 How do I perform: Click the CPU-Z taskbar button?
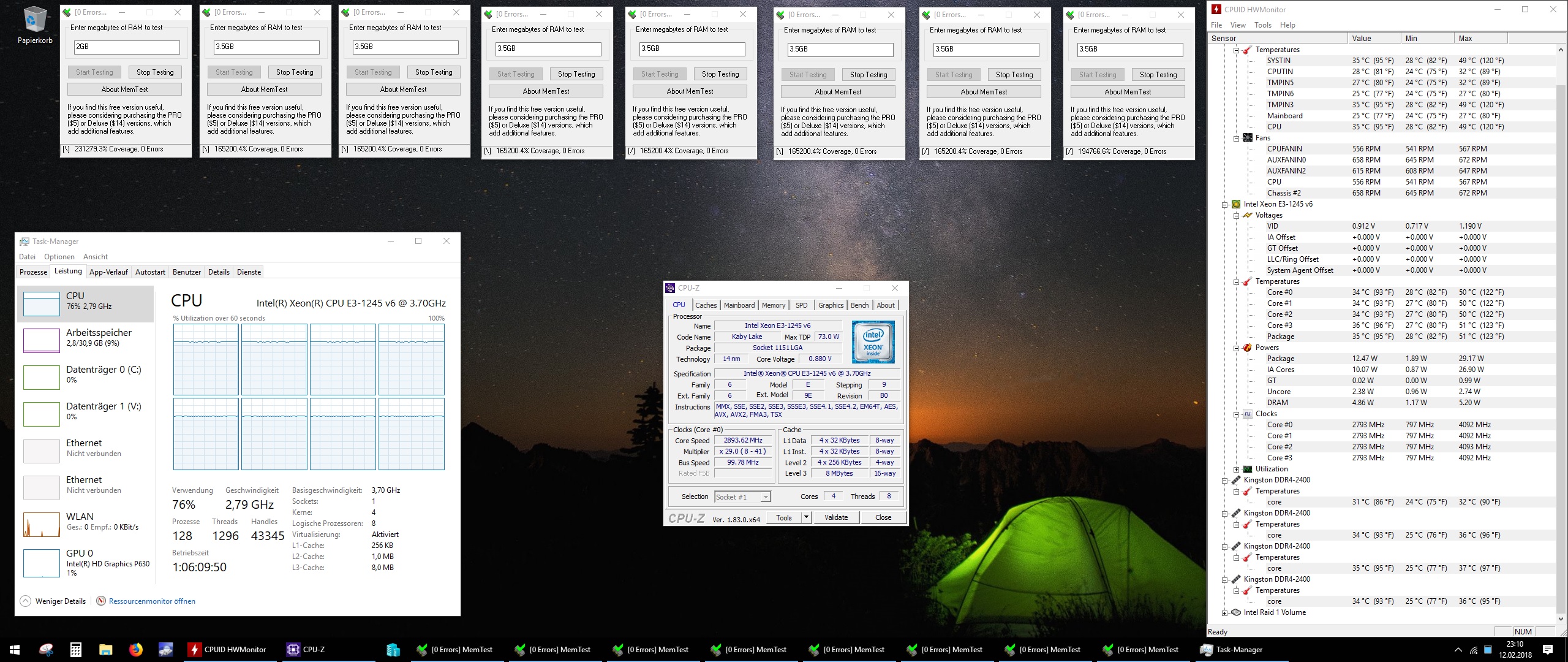pyautogui.click(x=306, y=649)
